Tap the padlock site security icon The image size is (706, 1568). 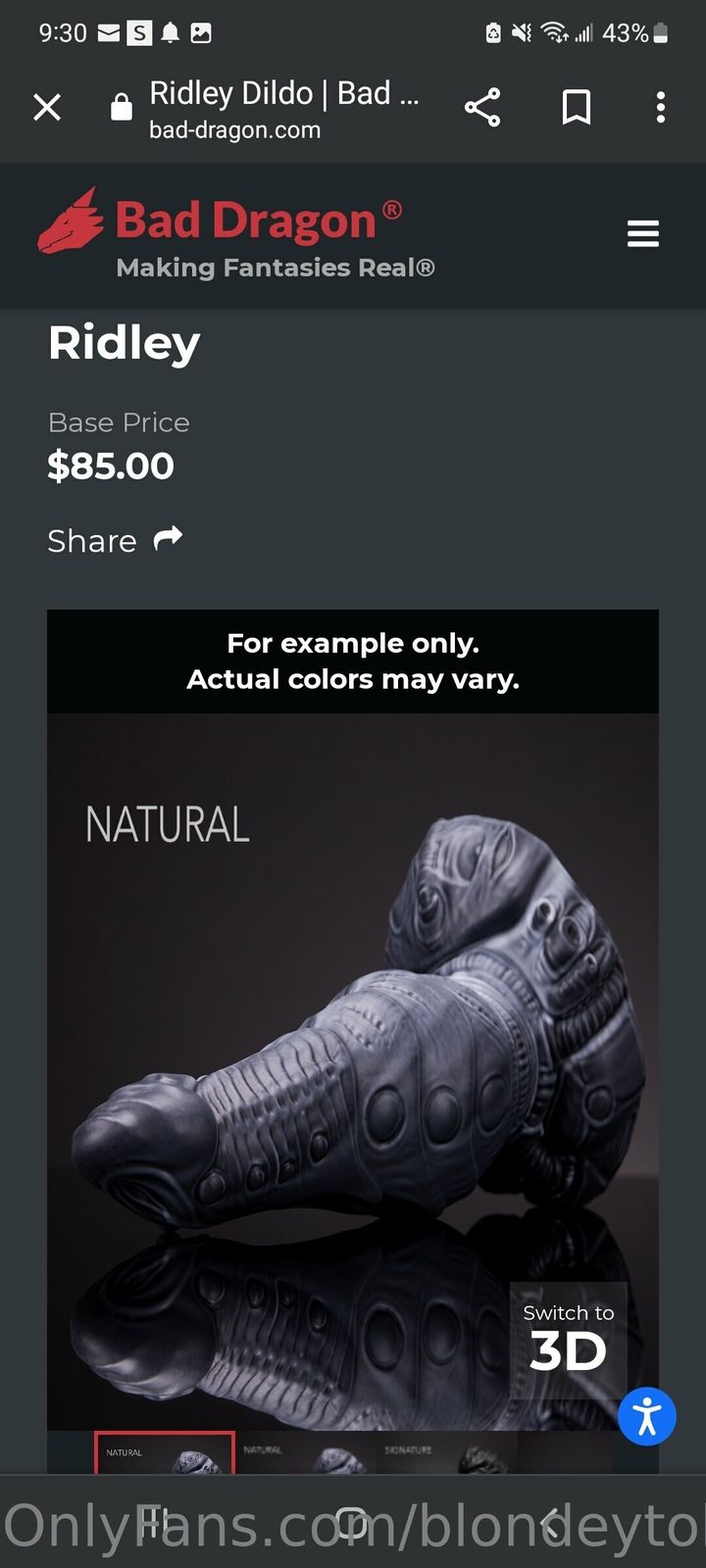click(122, 107)
